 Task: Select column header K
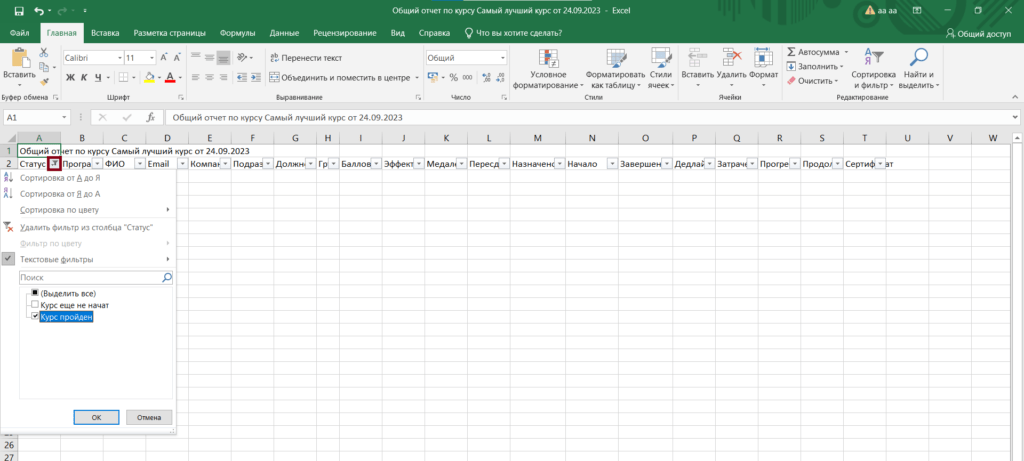click(446, 138)
